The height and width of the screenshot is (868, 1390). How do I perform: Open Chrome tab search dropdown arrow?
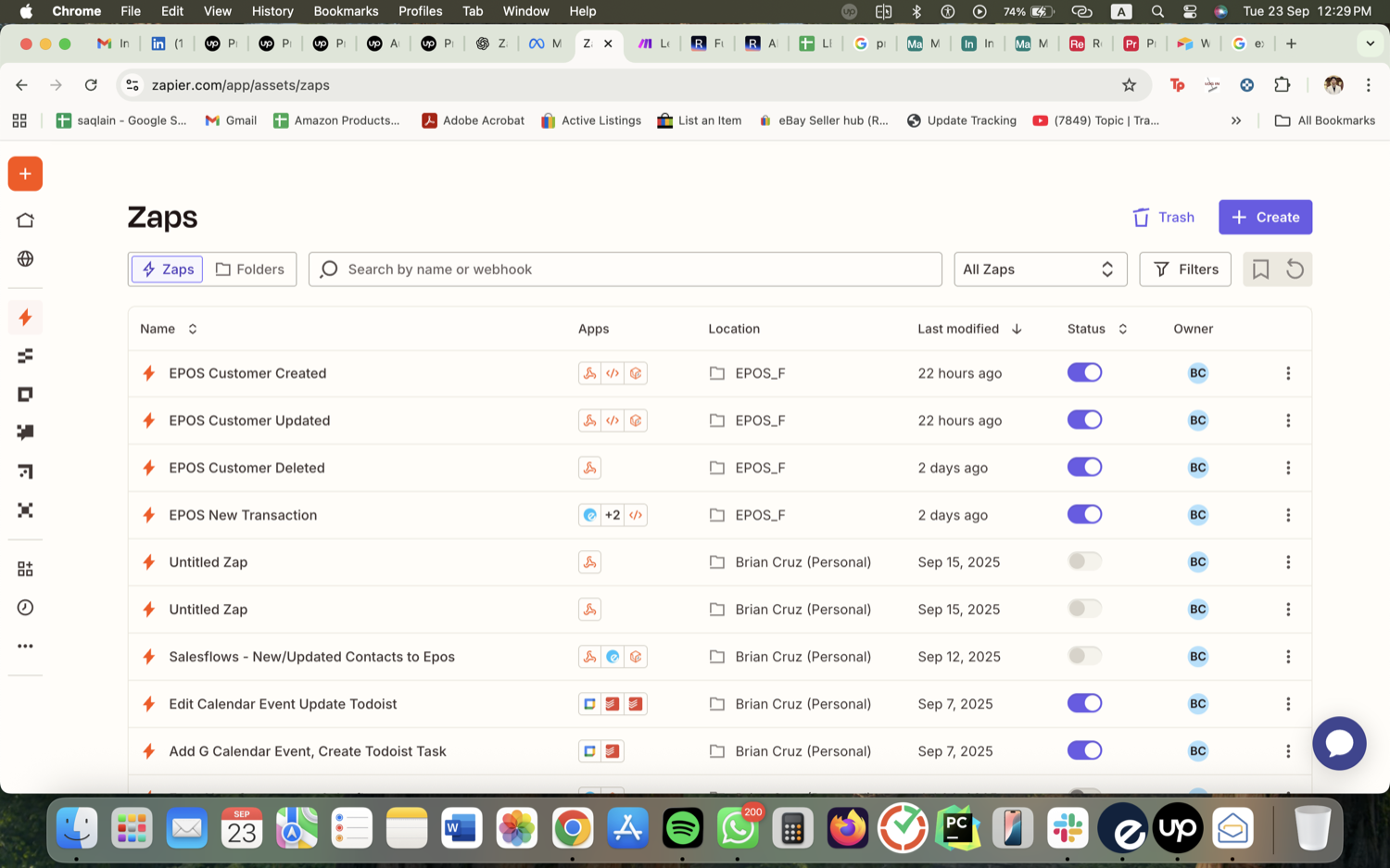1370,44
